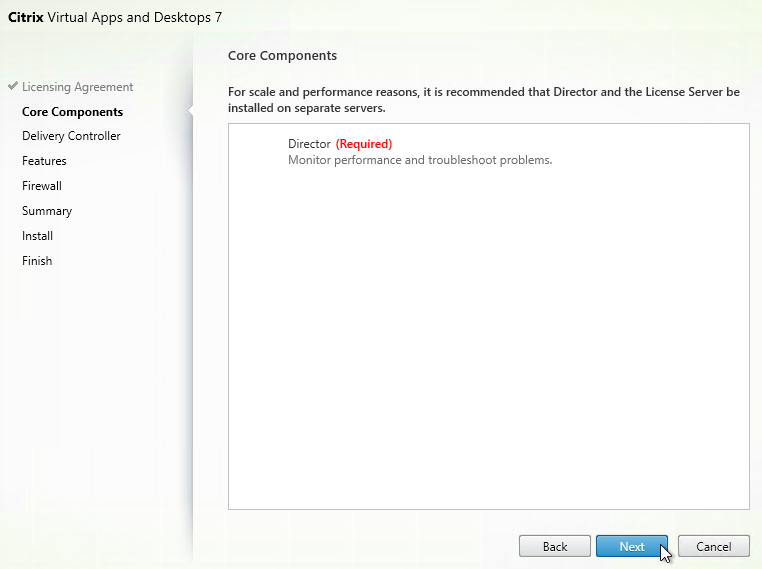Select the Core Components step in sidebar
This screenshot has width=762, height=569.
click(72, 112)
